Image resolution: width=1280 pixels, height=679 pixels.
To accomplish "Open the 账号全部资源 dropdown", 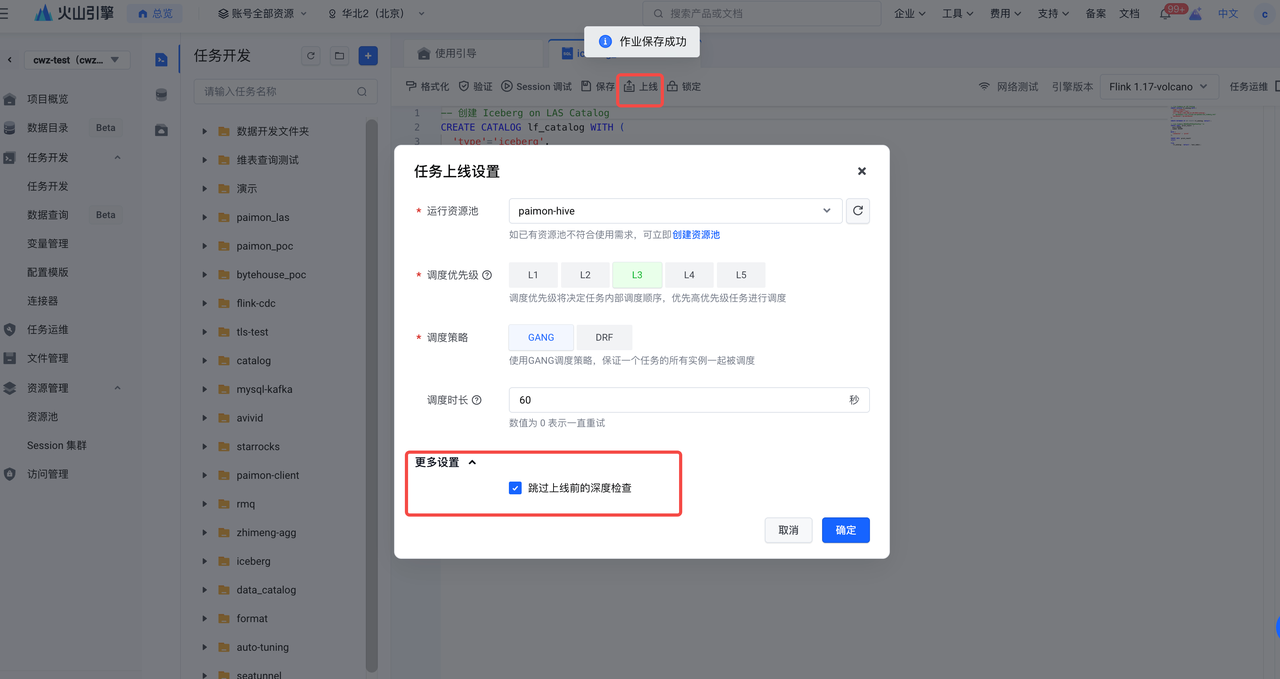I will (x=264, y=14).
